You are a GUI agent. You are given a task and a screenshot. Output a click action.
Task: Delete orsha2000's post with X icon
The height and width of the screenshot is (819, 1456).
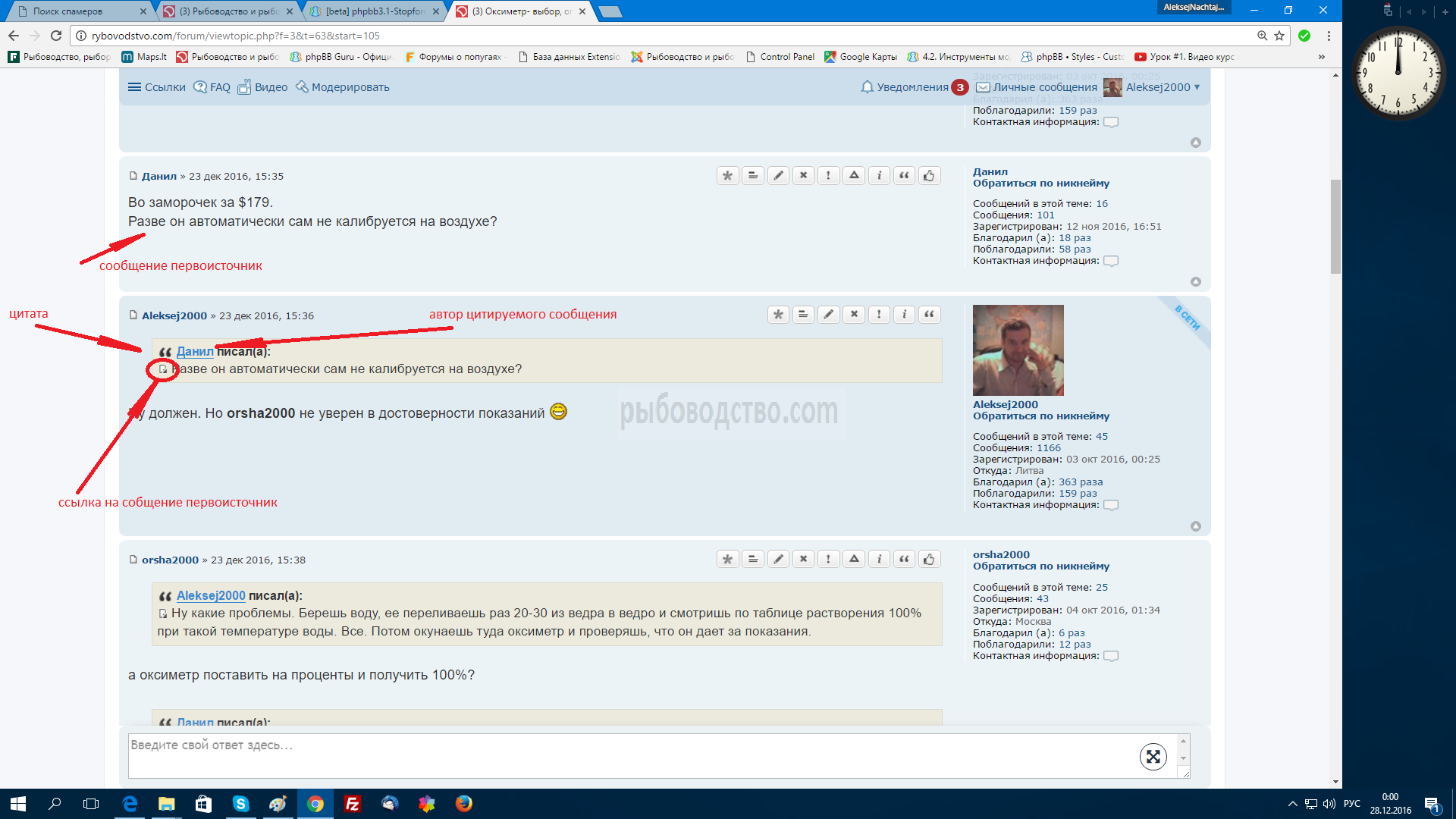803,560
